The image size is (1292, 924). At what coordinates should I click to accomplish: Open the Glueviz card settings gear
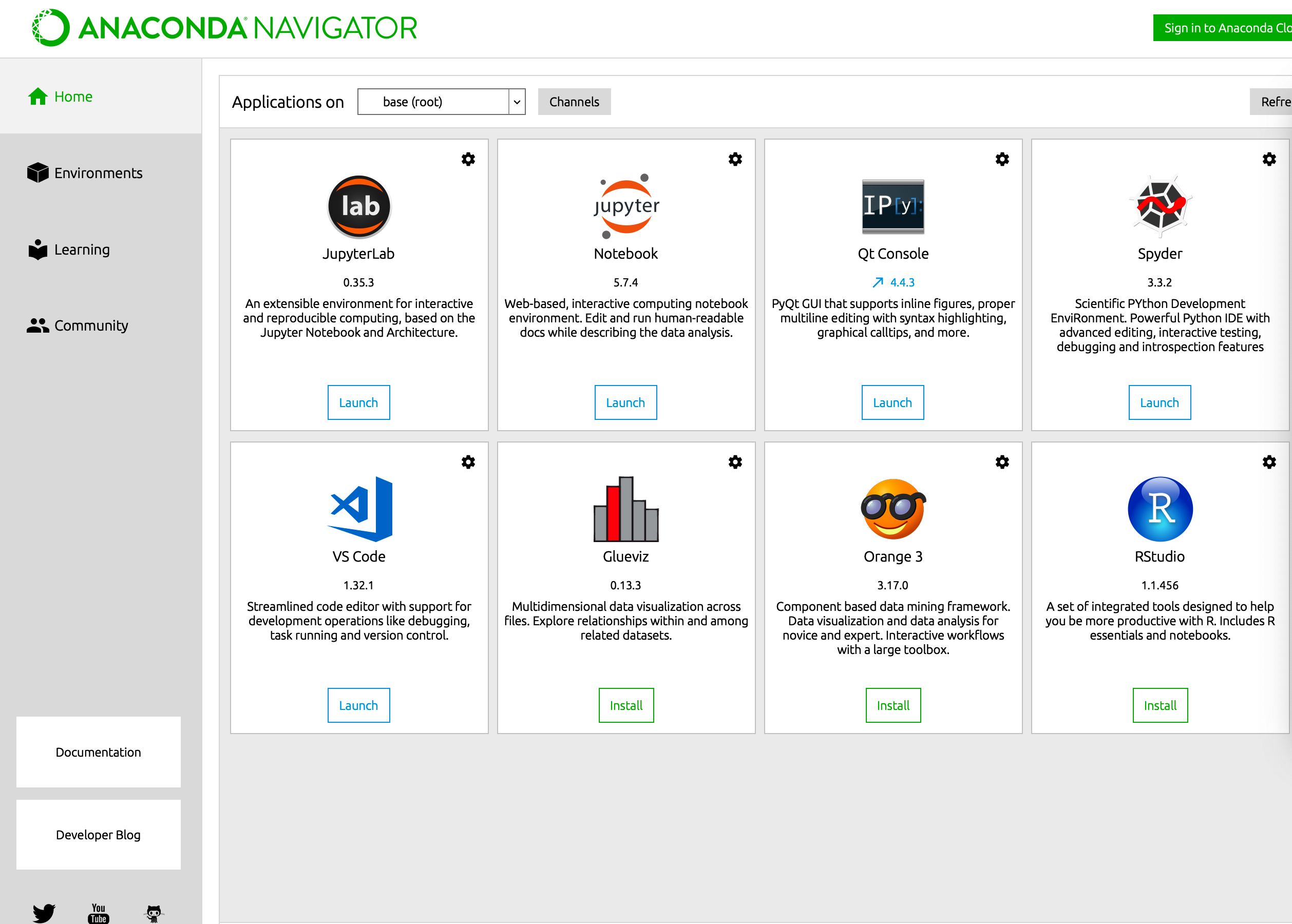pos(735,462)
